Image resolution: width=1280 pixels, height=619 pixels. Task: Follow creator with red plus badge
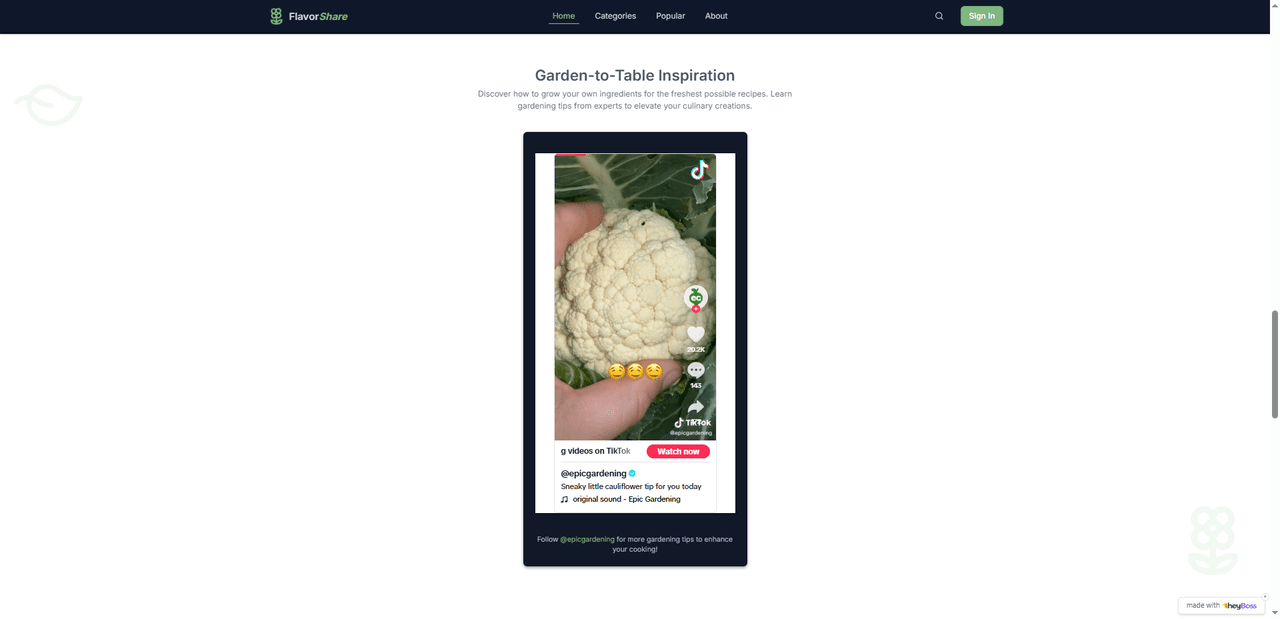click(x=696, y=310)
